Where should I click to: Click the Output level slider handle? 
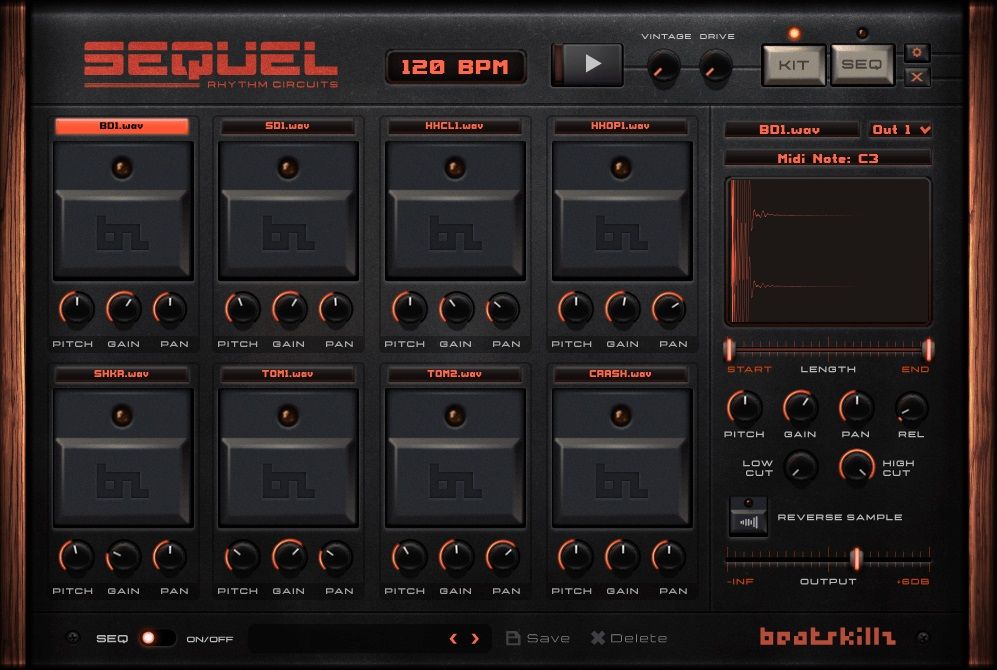pos(856,558)
